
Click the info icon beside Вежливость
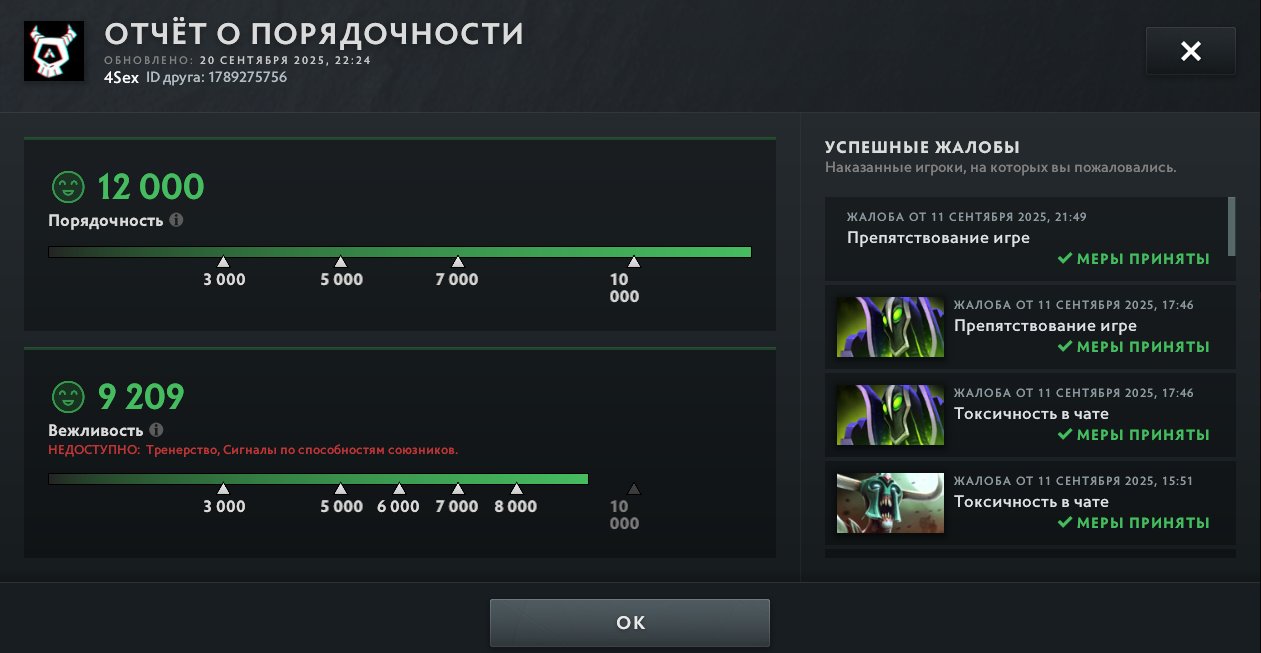(156, 430)
